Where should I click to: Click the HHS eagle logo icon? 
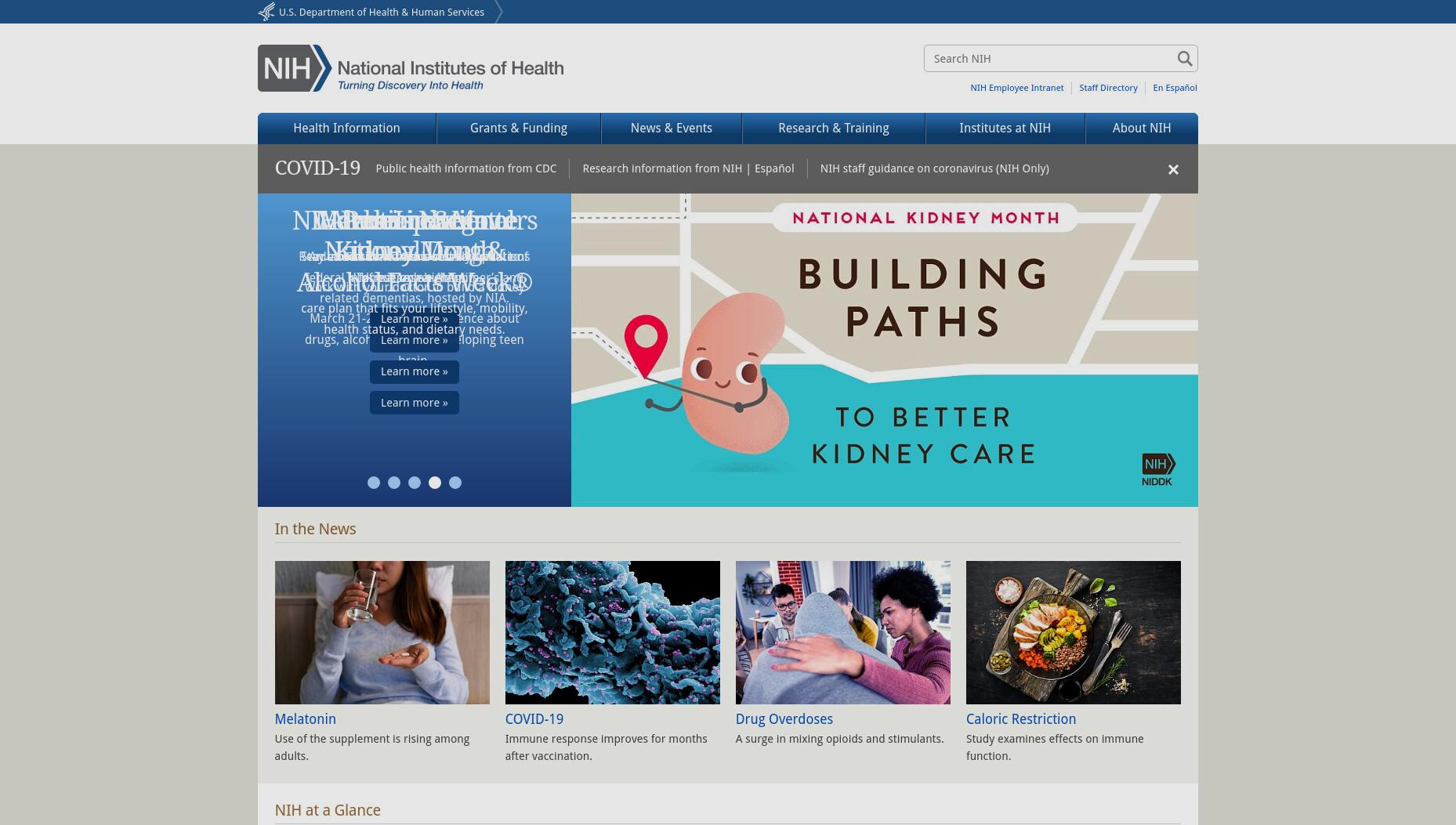point(266,12)
